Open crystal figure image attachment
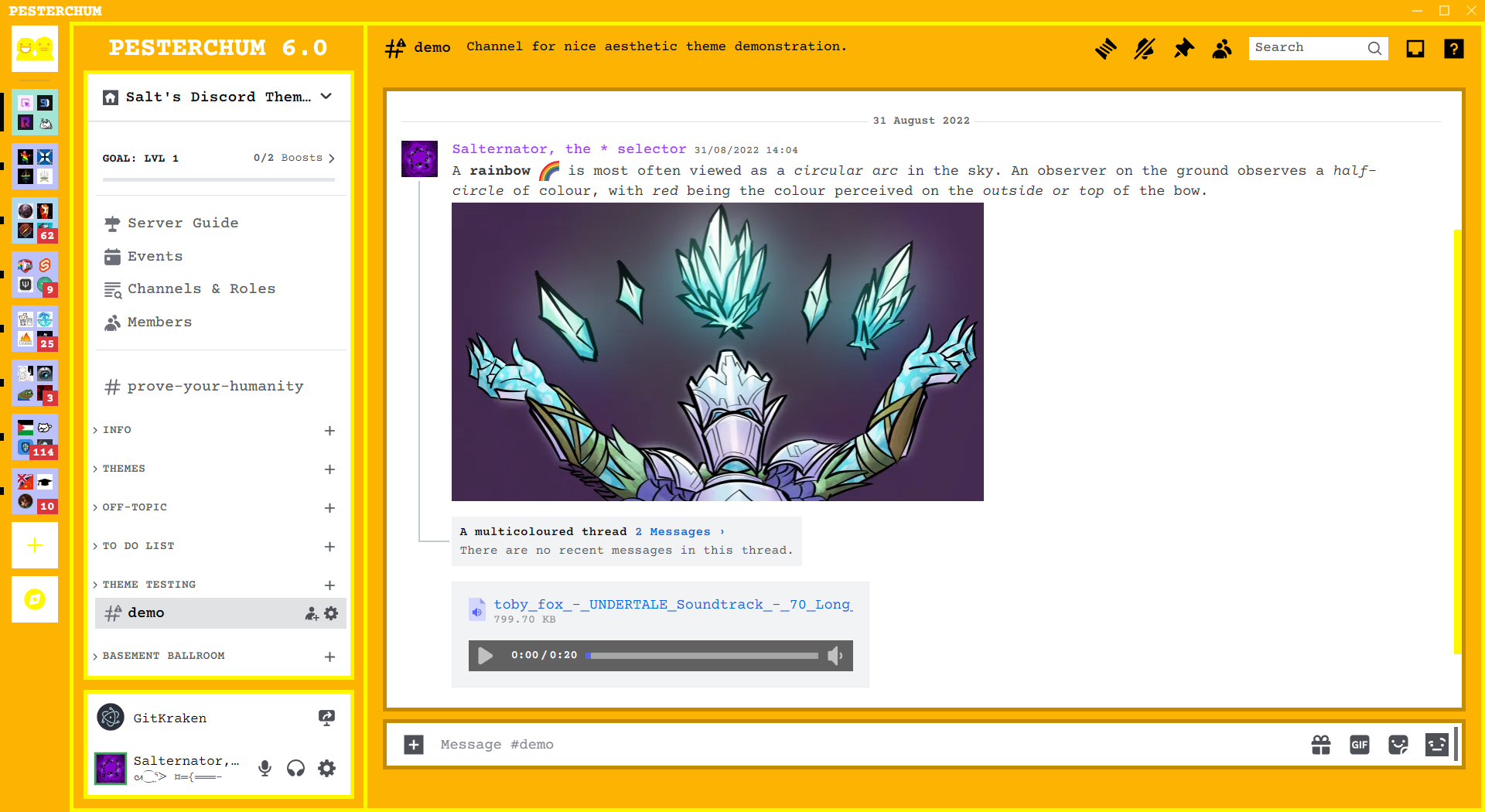The height and width of the screenshot is (812, 1485). (x=718, y=352)
